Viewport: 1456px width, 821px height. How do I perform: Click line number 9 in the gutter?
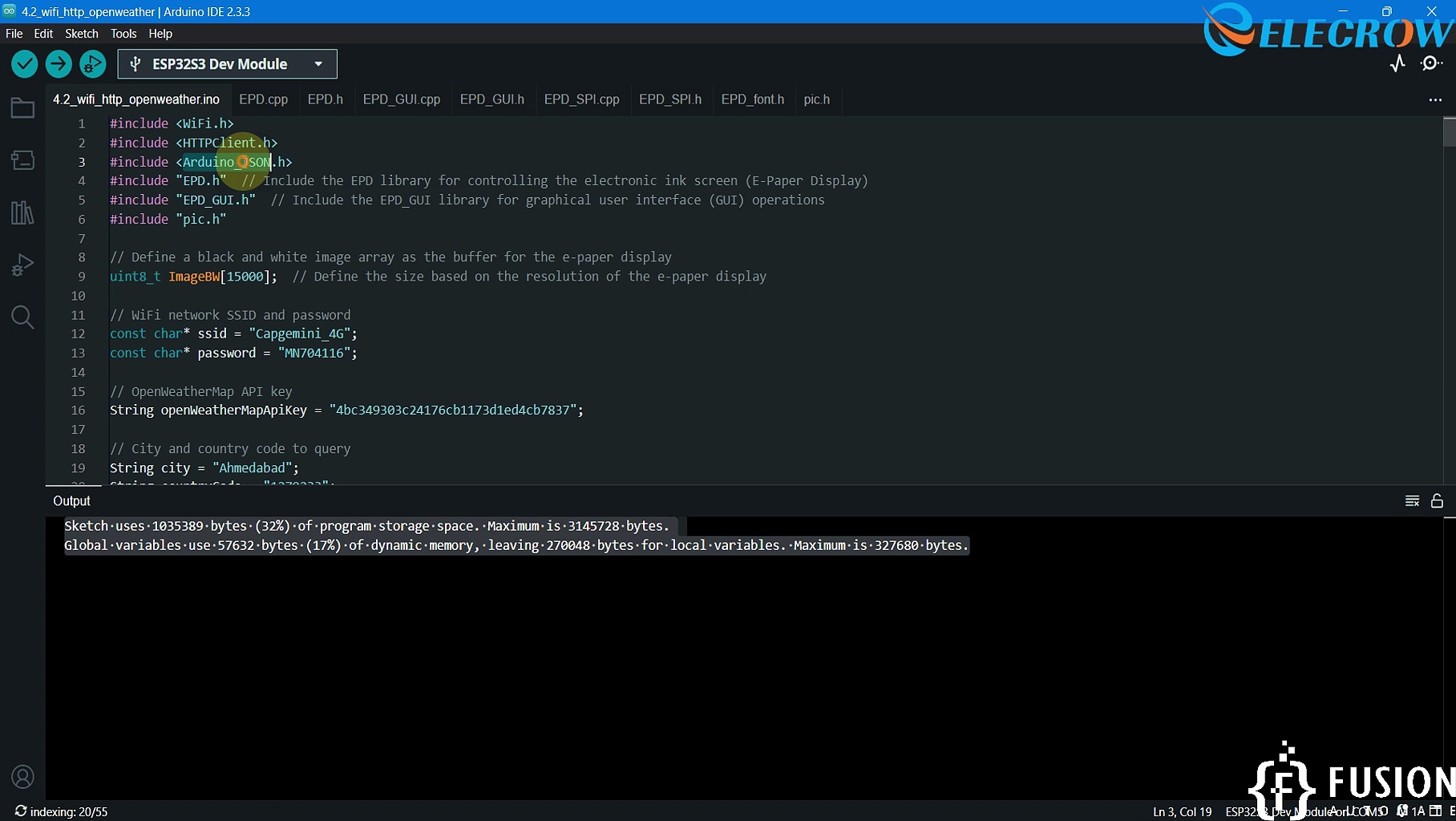(81, 277)
